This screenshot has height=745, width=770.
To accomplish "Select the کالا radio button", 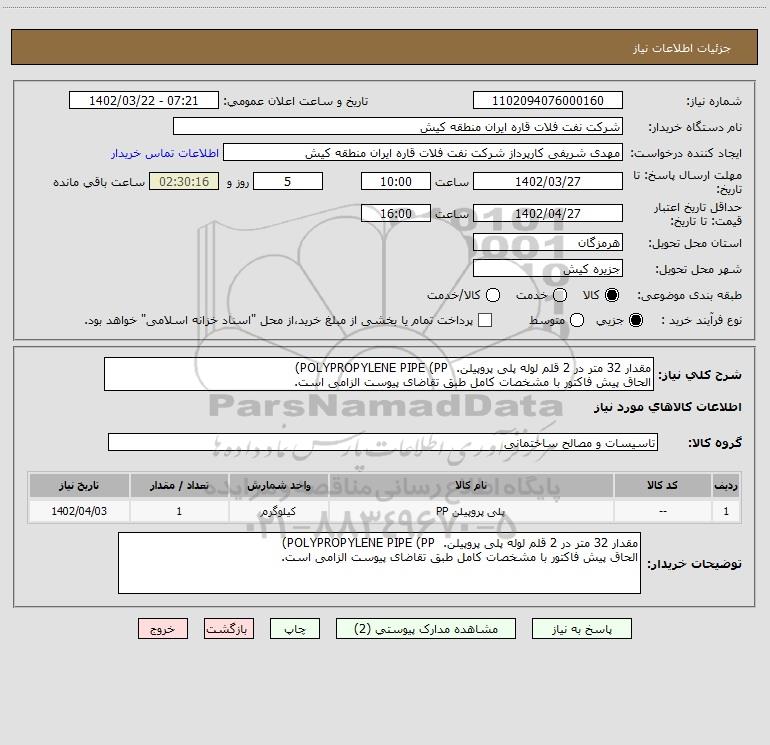I will pos(612,295).
